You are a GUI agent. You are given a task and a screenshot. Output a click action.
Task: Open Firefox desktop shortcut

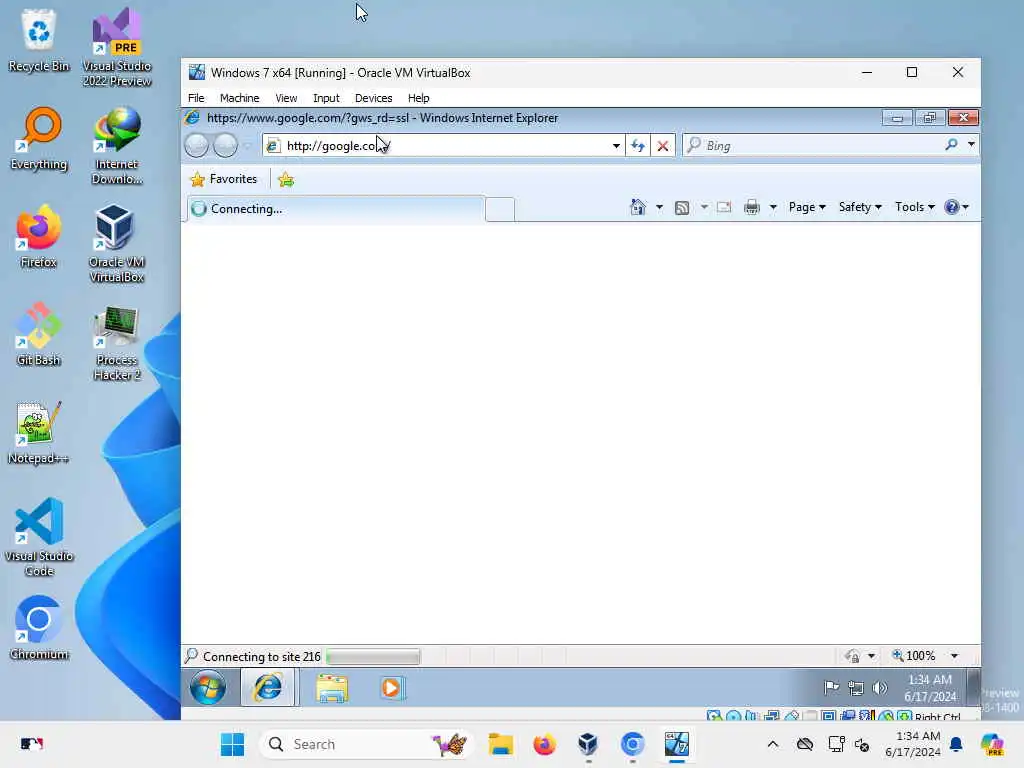39,236
